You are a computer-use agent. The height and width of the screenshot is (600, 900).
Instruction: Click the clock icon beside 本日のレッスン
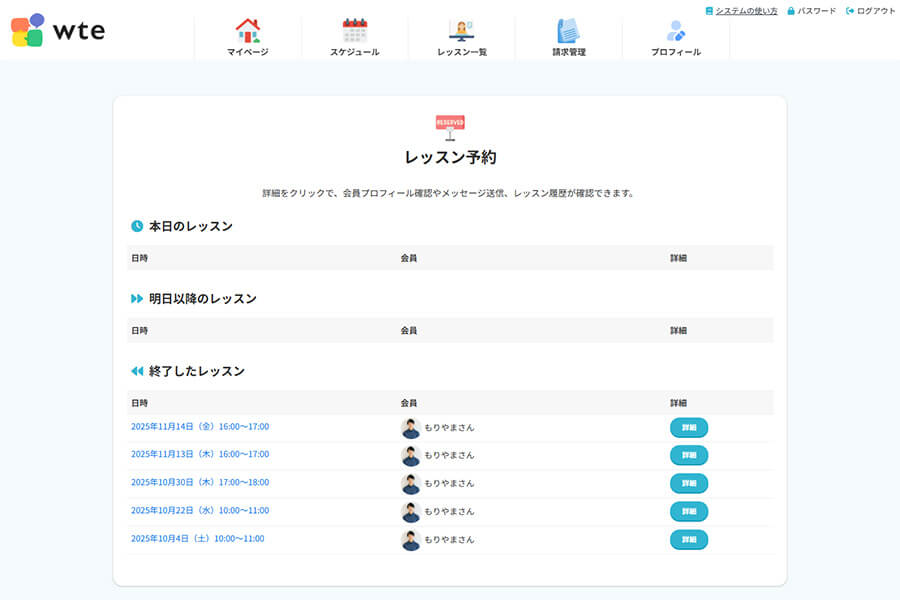coord(137,226)
